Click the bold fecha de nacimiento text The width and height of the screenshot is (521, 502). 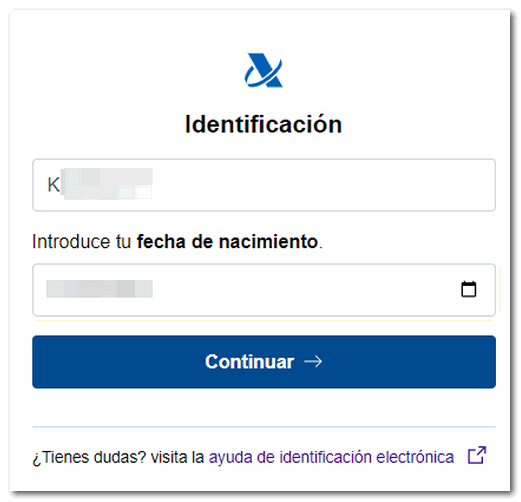click(x=227, y=241)
